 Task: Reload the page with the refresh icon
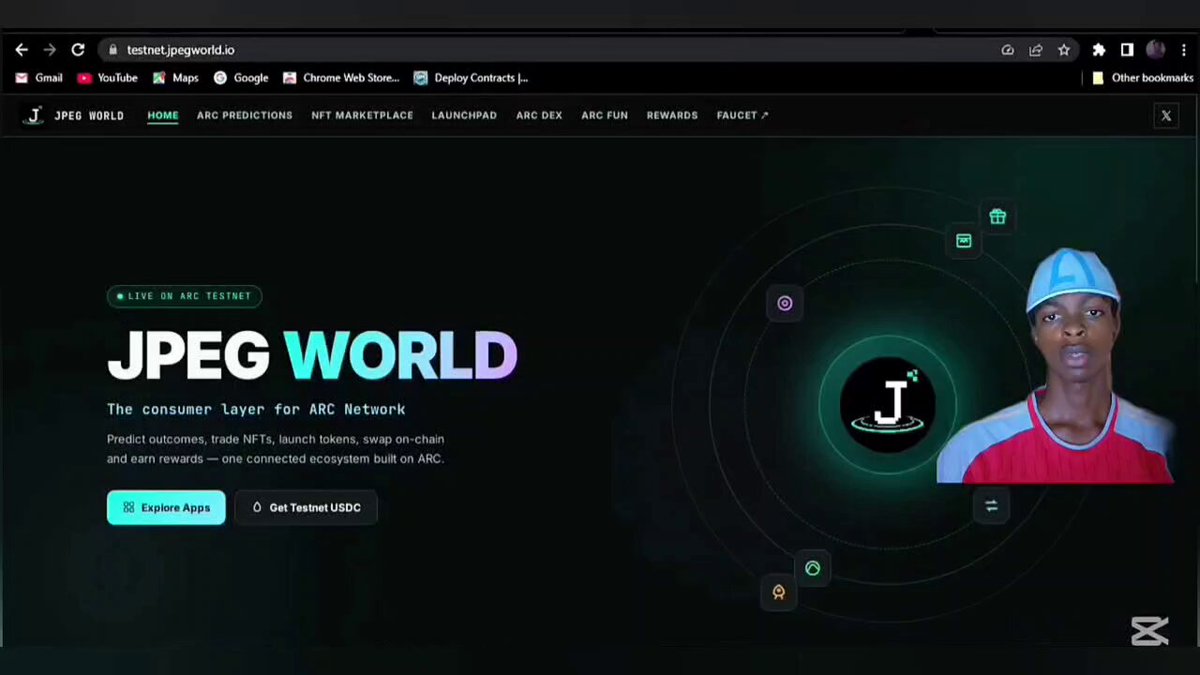click(x=78, y=50)
